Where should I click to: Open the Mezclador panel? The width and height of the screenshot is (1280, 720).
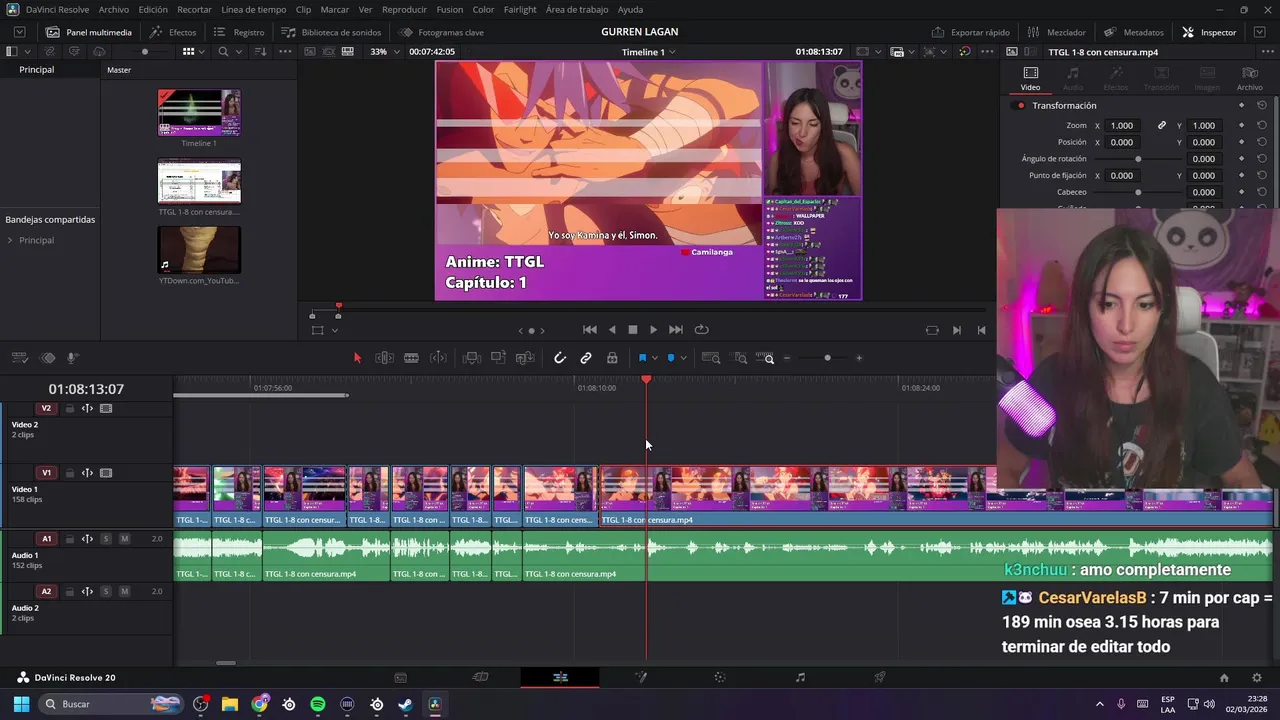1057,32
